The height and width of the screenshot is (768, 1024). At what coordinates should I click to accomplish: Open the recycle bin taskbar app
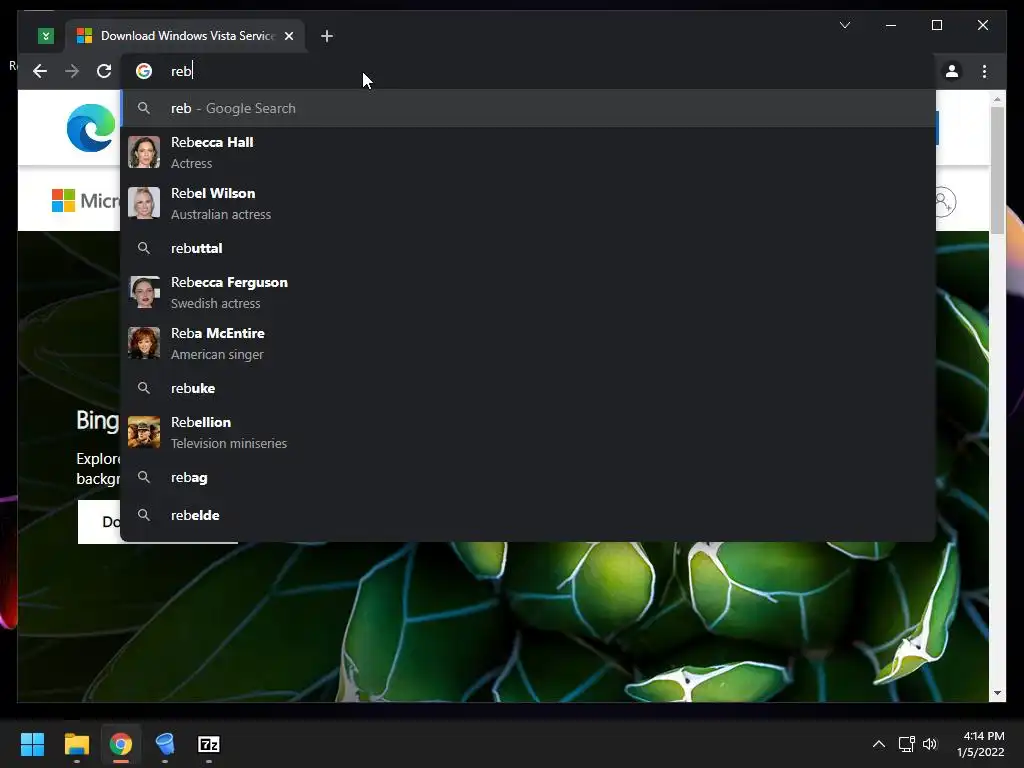coord(165,744)
